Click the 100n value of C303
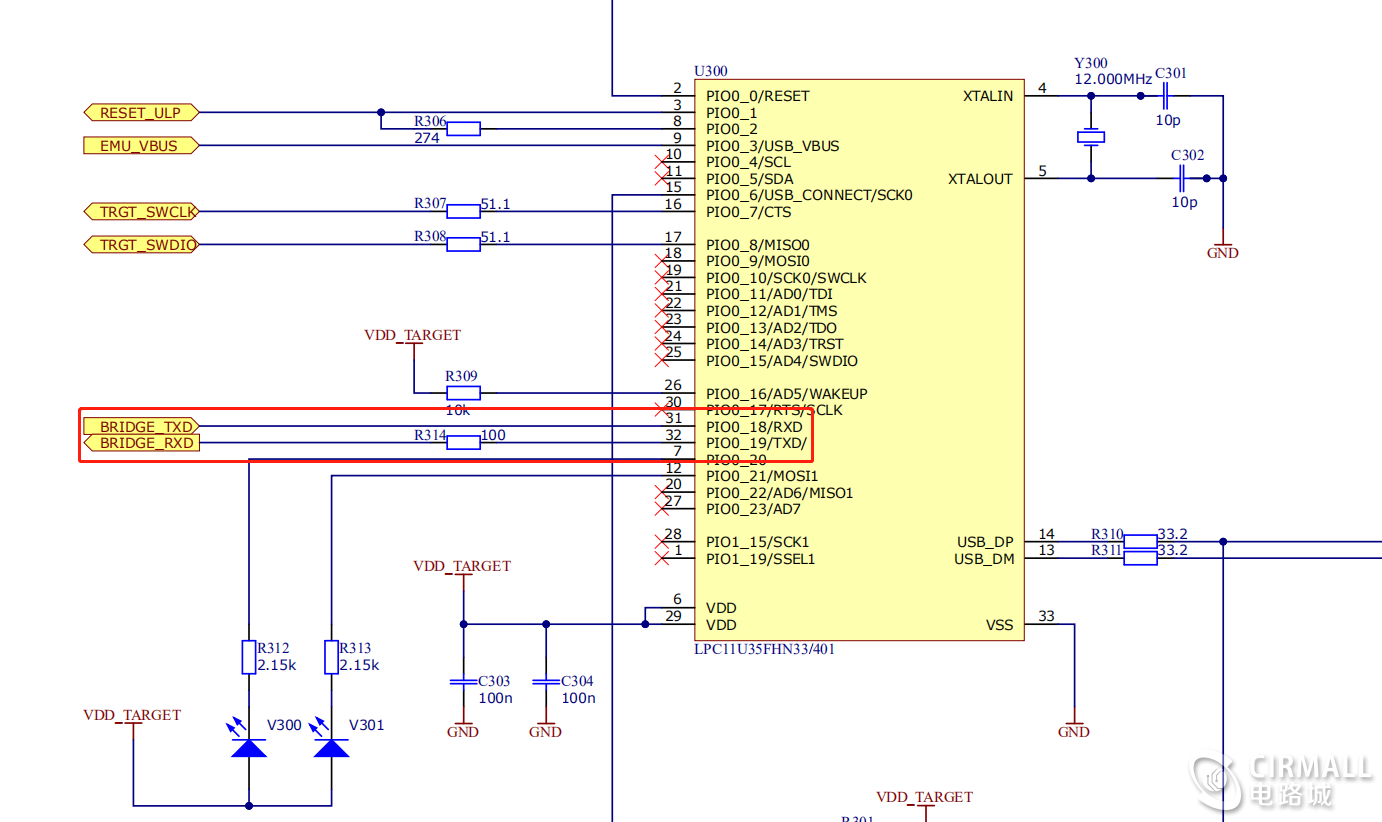 (495, 698)
